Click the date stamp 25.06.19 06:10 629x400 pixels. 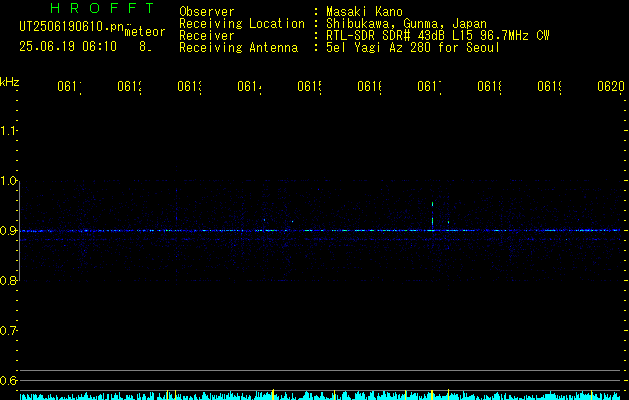(68, 47)
